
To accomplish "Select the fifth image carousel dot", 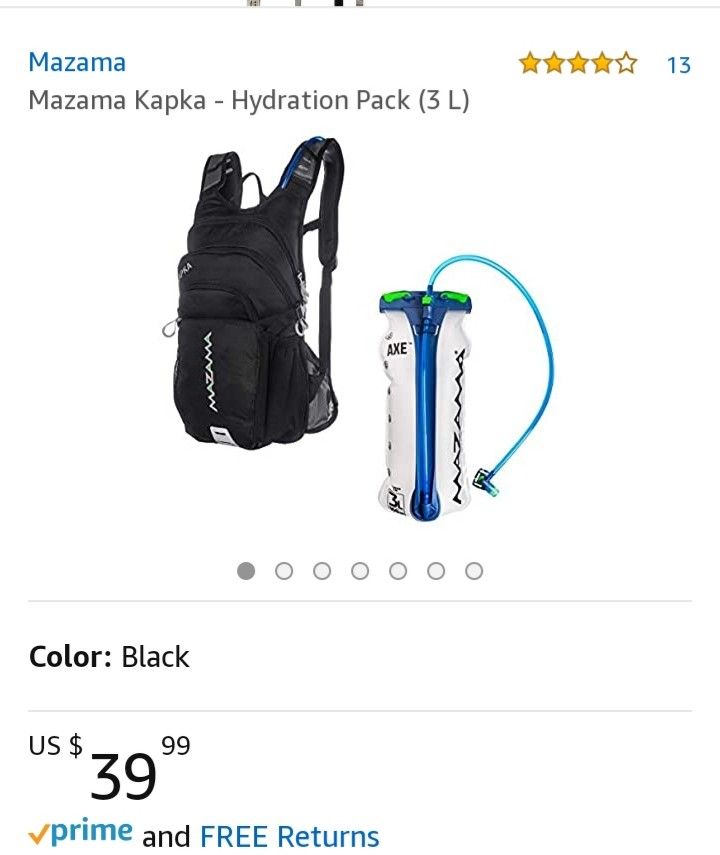I will (398, 571).
